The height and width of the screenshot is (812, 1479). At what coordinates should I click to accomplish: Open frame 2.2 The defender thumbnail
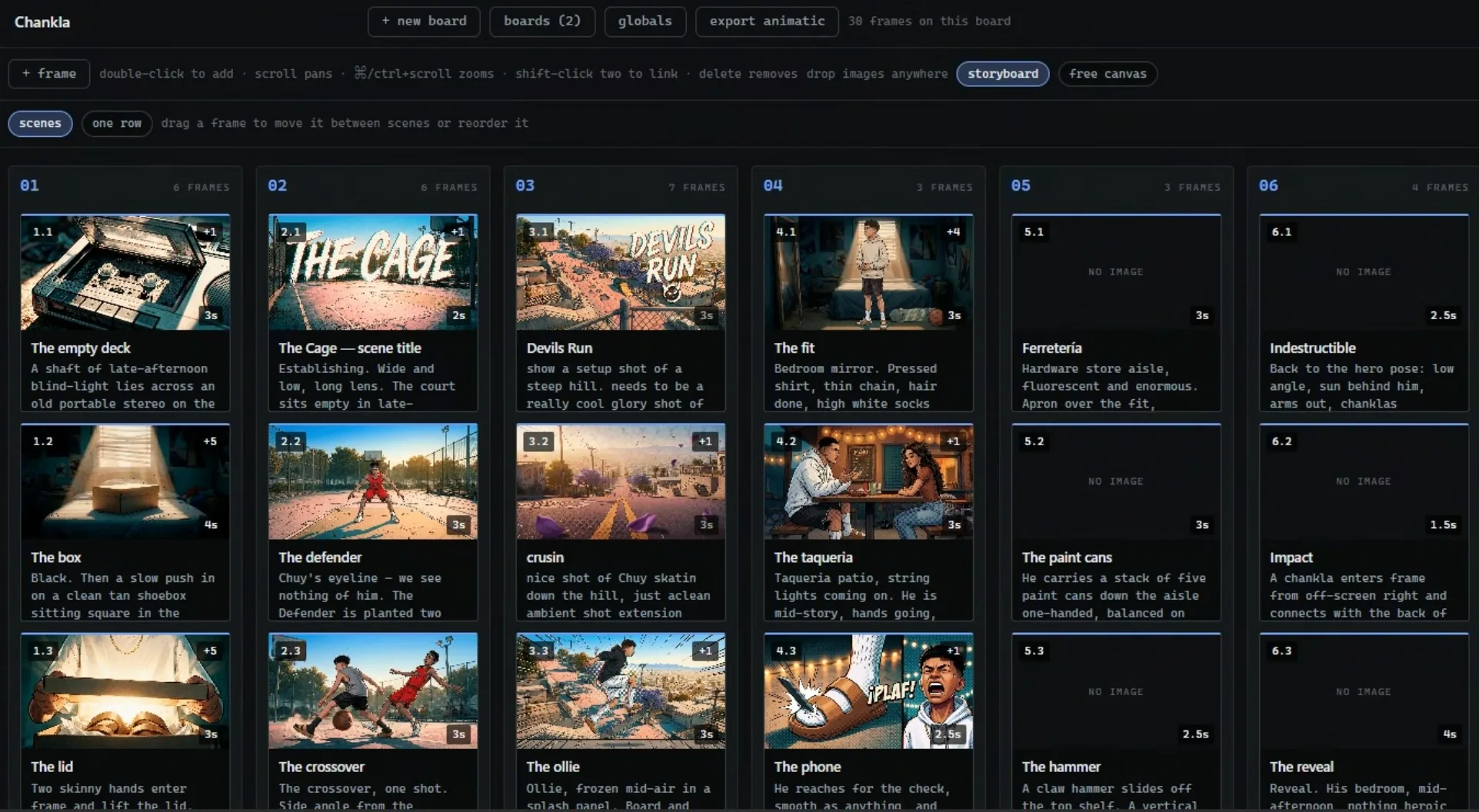tap(373, 482)
